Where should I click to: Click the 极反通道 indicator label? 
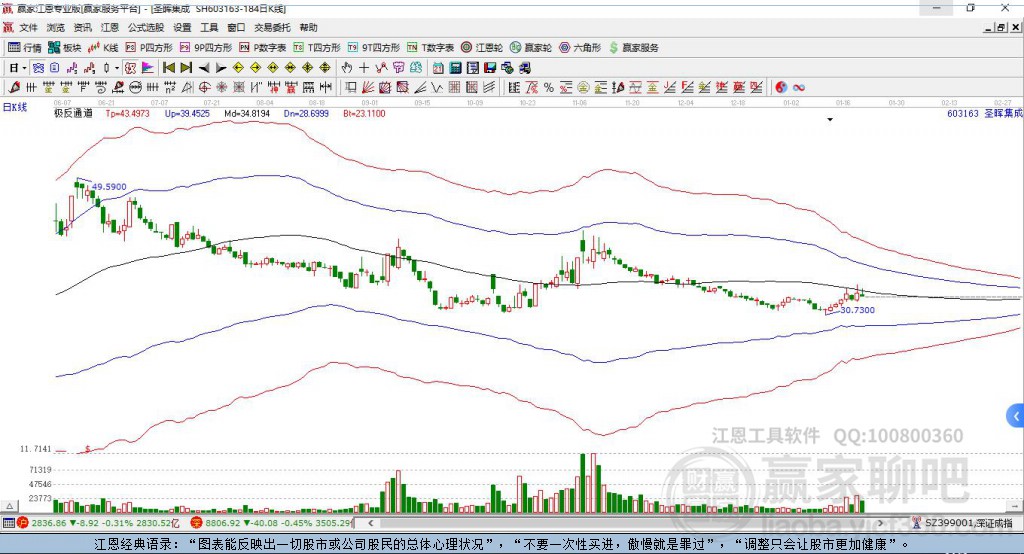(x=73, y=113)
